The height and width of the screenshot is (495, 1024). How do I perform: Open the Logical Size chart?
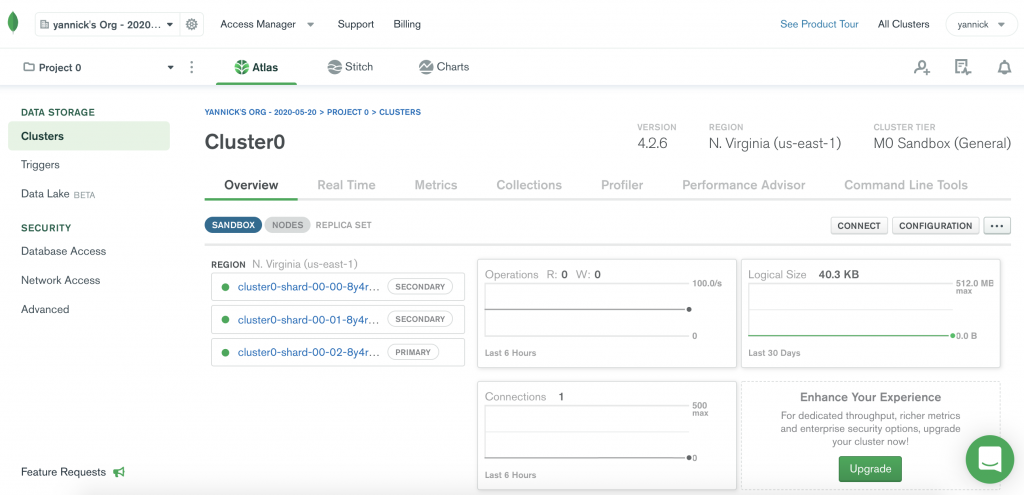(x=871, y=313)
